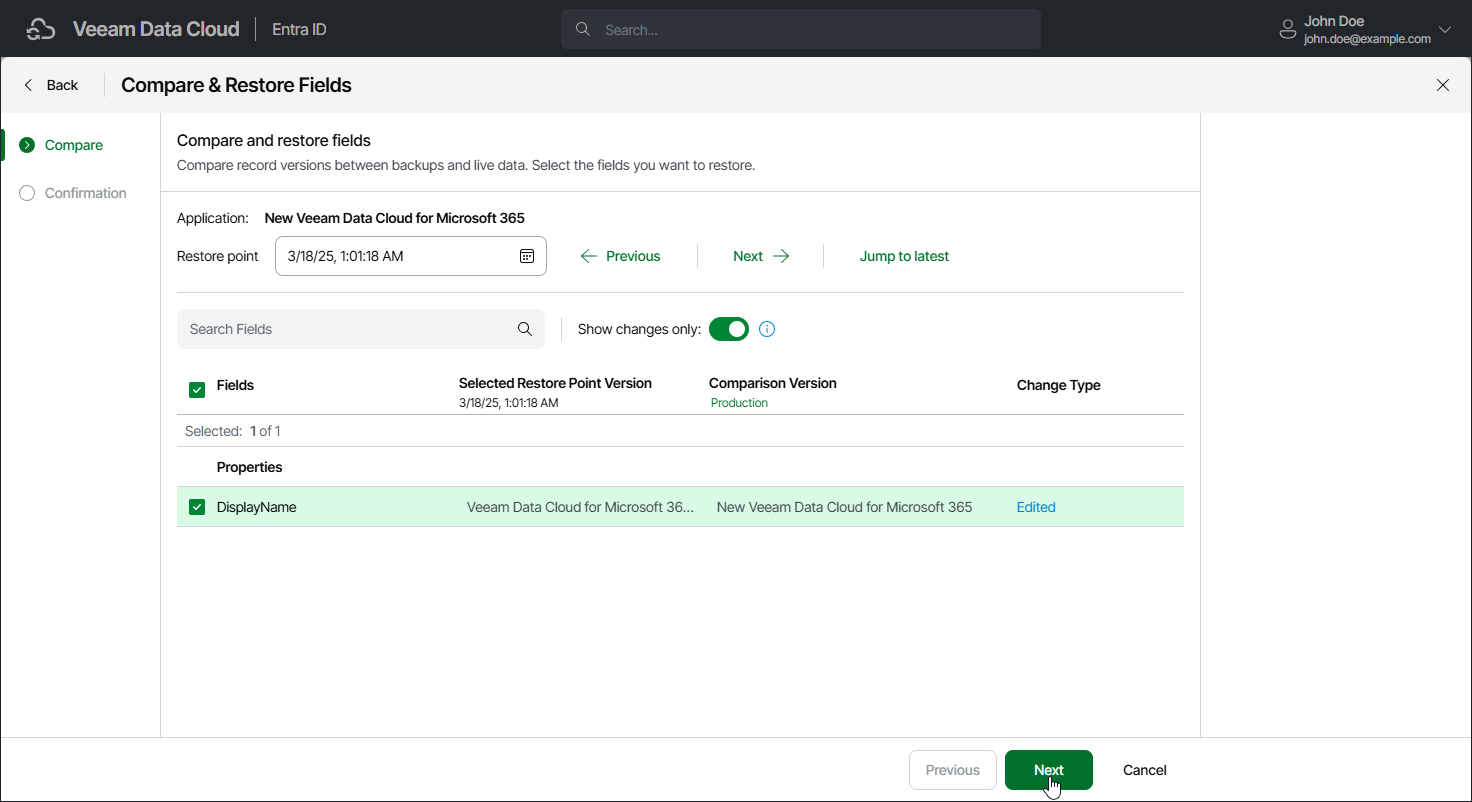This screenshot has width=1472, height=802.
Task: Click the Selected 1 of 1 counter
Action: [x=233, y=431]
